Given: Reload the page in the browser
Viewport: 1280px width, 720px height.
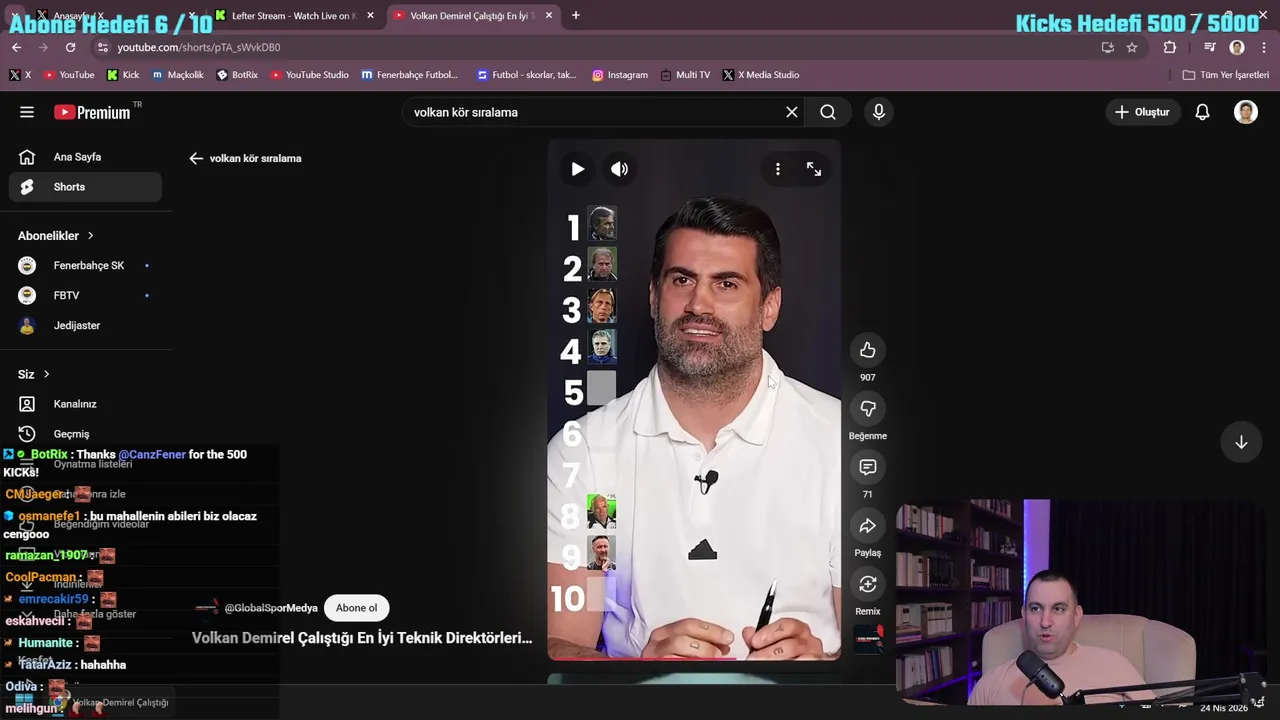Looking at the screenshot, I should pos(70,47).
